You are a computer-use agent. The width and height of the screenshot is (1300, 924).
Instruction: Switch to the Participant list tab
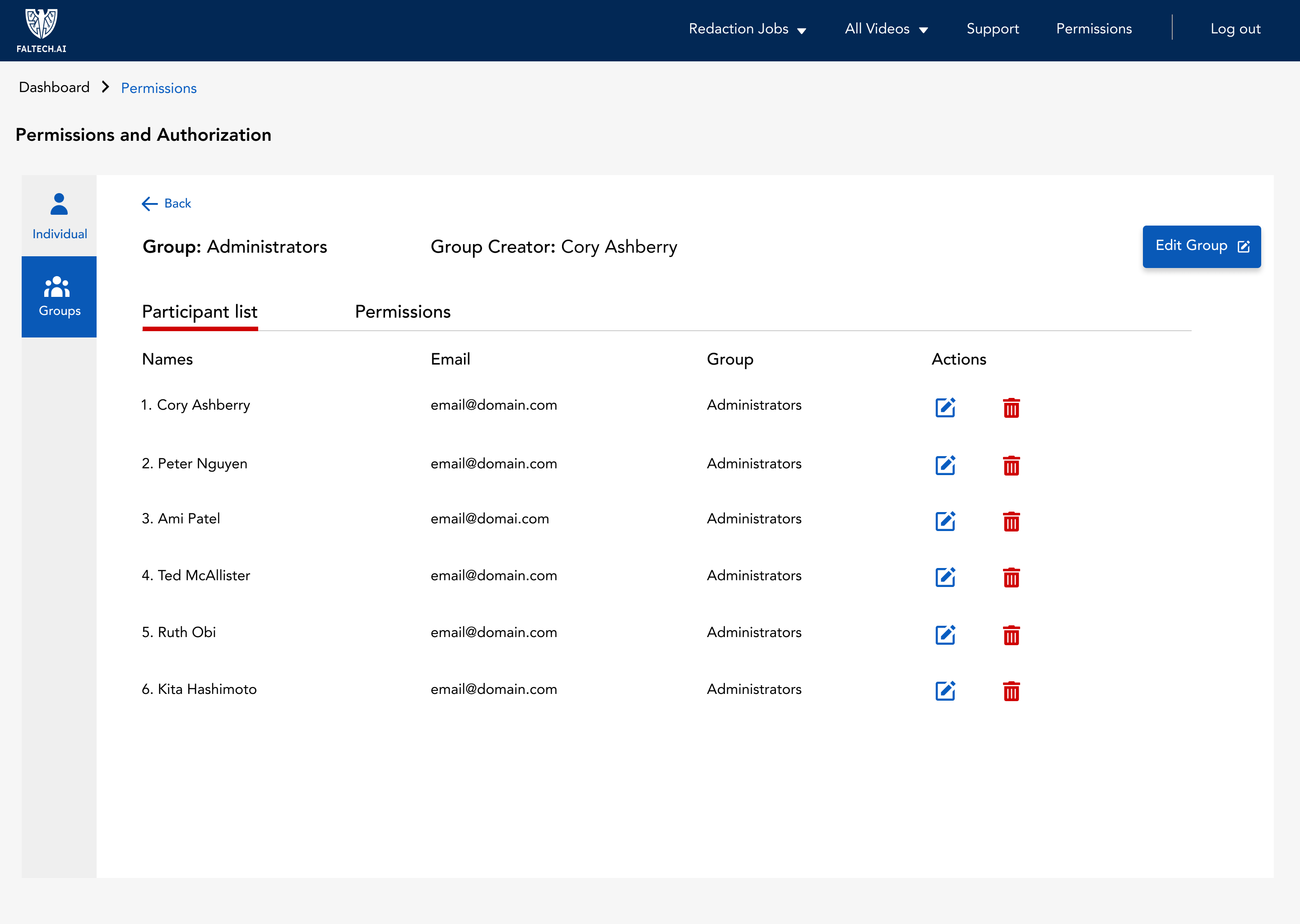[x=200, y=312]
